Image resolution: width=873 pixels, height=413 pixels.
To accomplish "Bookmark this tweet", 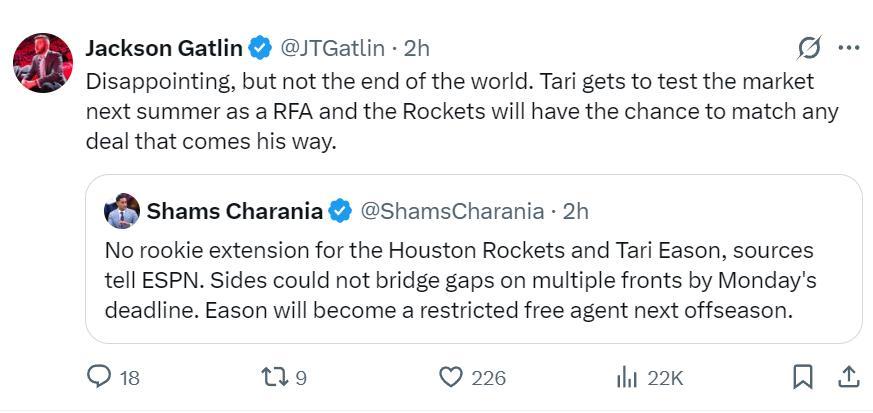I will click(x=802, y=376).
